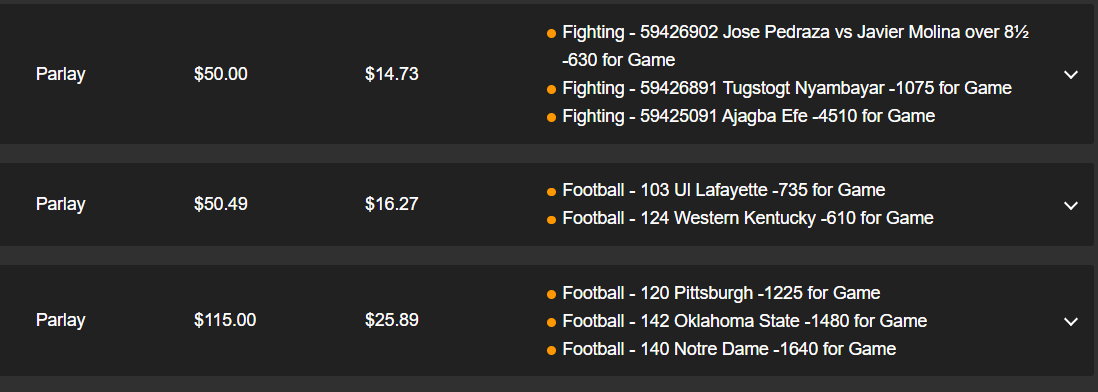The image size is (1098, 392).
Task: Expand the $50.00 fighting parlay chevron
Action: [x=1070, y=74]
